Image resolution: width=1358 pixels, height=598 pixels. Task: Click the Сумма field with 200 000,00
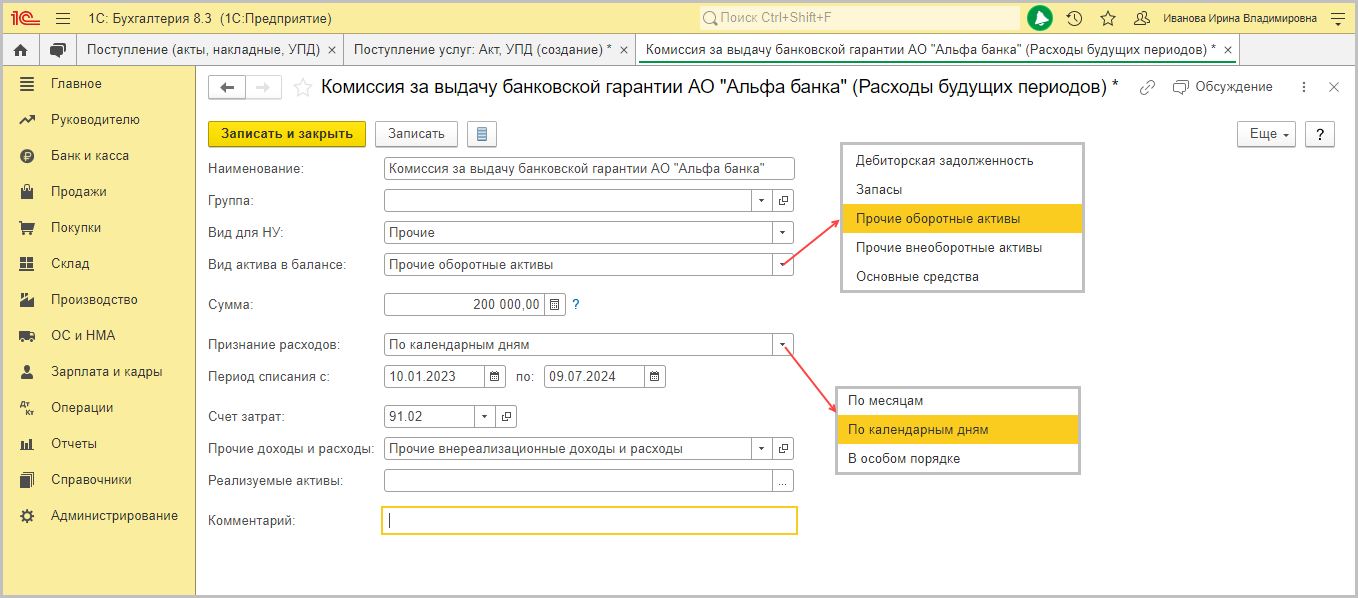tap(465, 304)
